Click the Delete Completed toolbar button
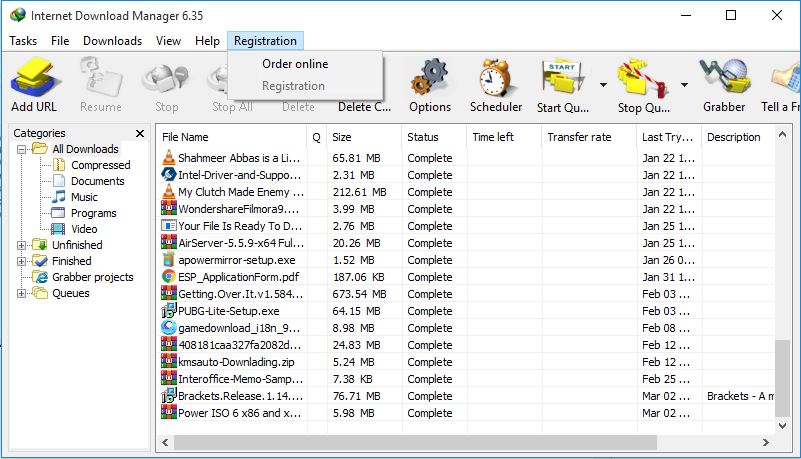 tap(364, 107)
